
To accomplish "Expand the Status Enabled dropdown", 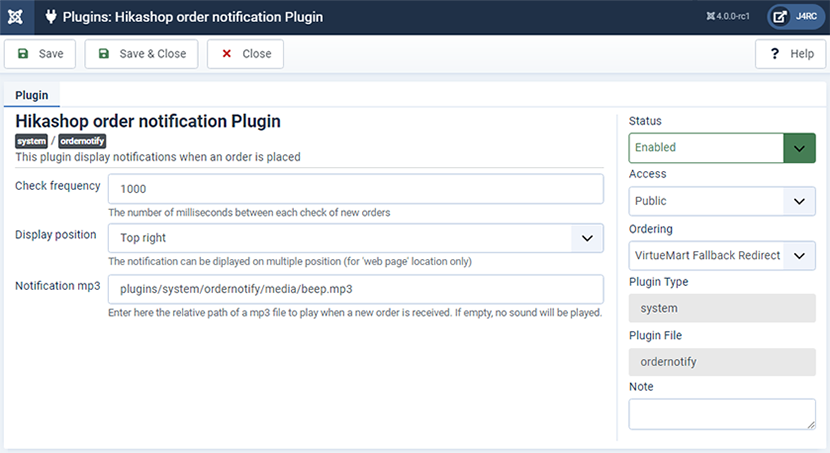I will pyautogui.click(x=722, y=148).
